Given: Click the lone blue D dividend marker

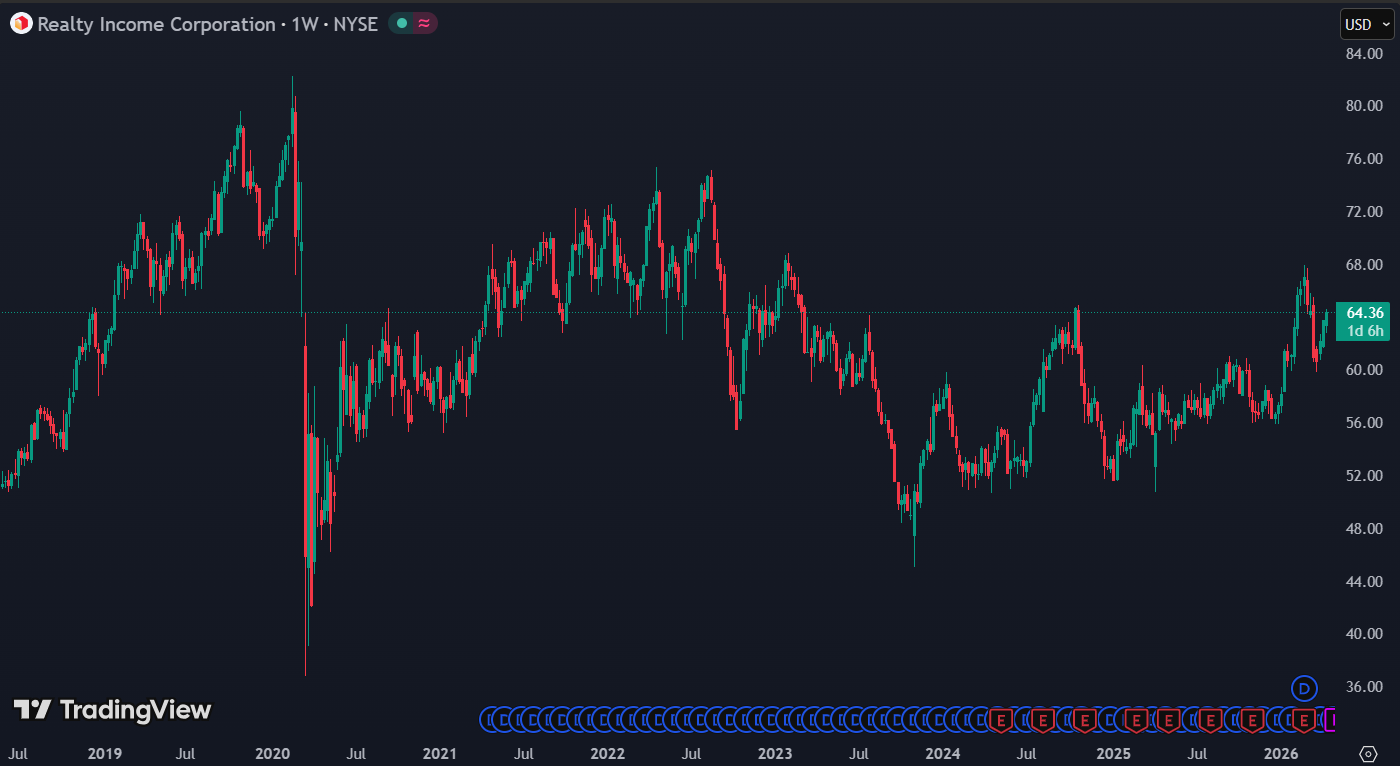Looking at the screenshot, I should click(x=1304, y=688).
